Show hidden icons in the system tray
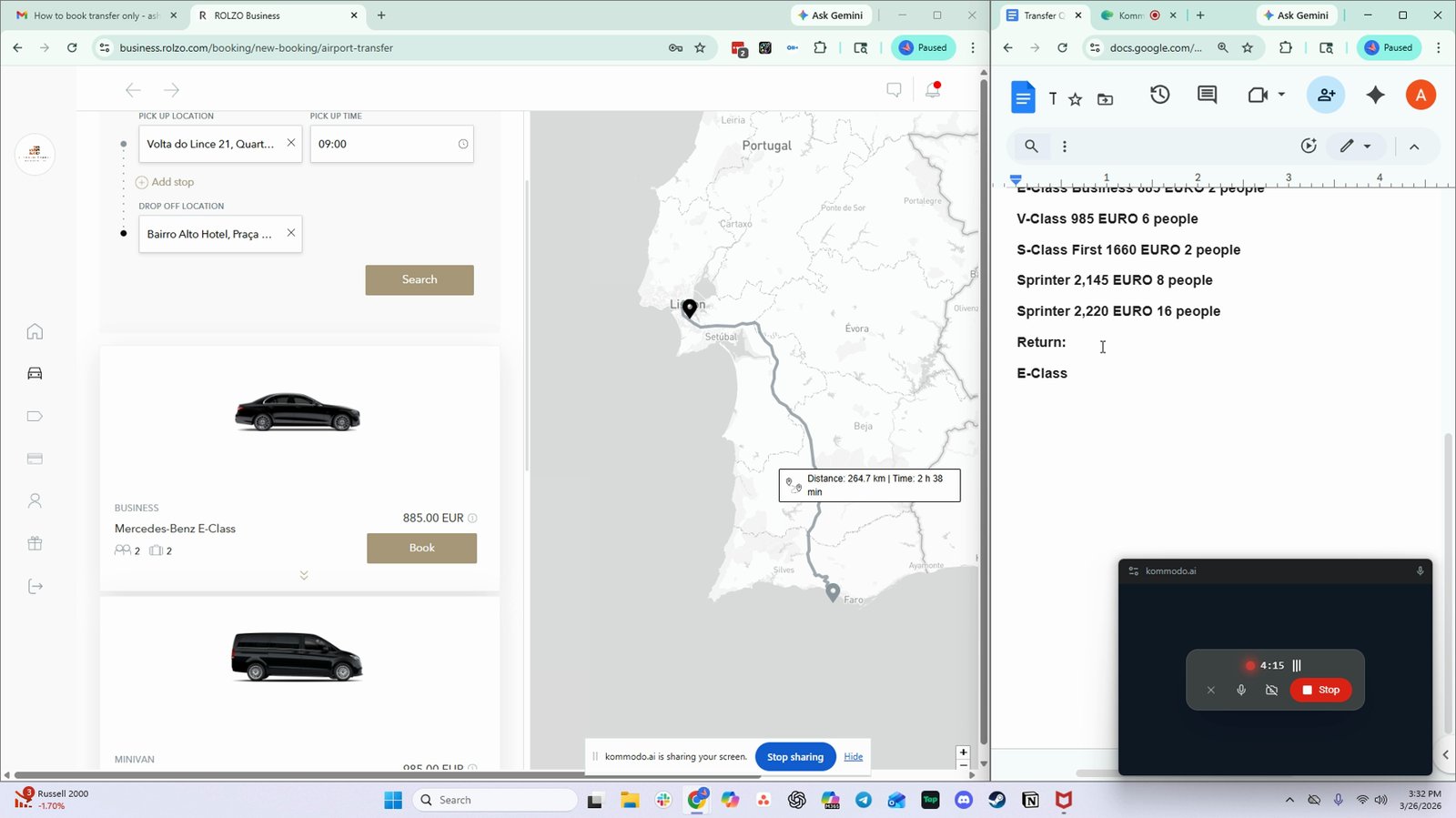 point(1289,800)
